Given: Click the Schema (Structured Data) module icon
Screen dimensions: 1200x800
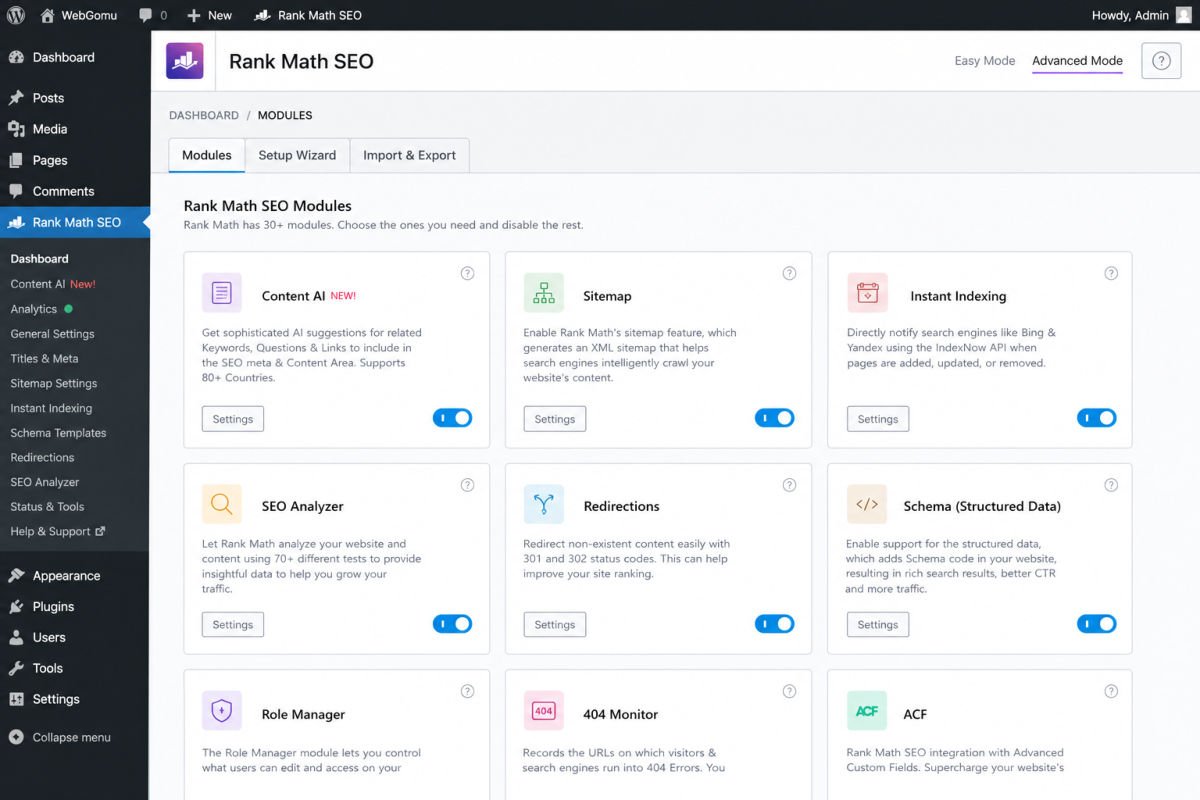Looking at the screenshot, I should pos(867,504).
